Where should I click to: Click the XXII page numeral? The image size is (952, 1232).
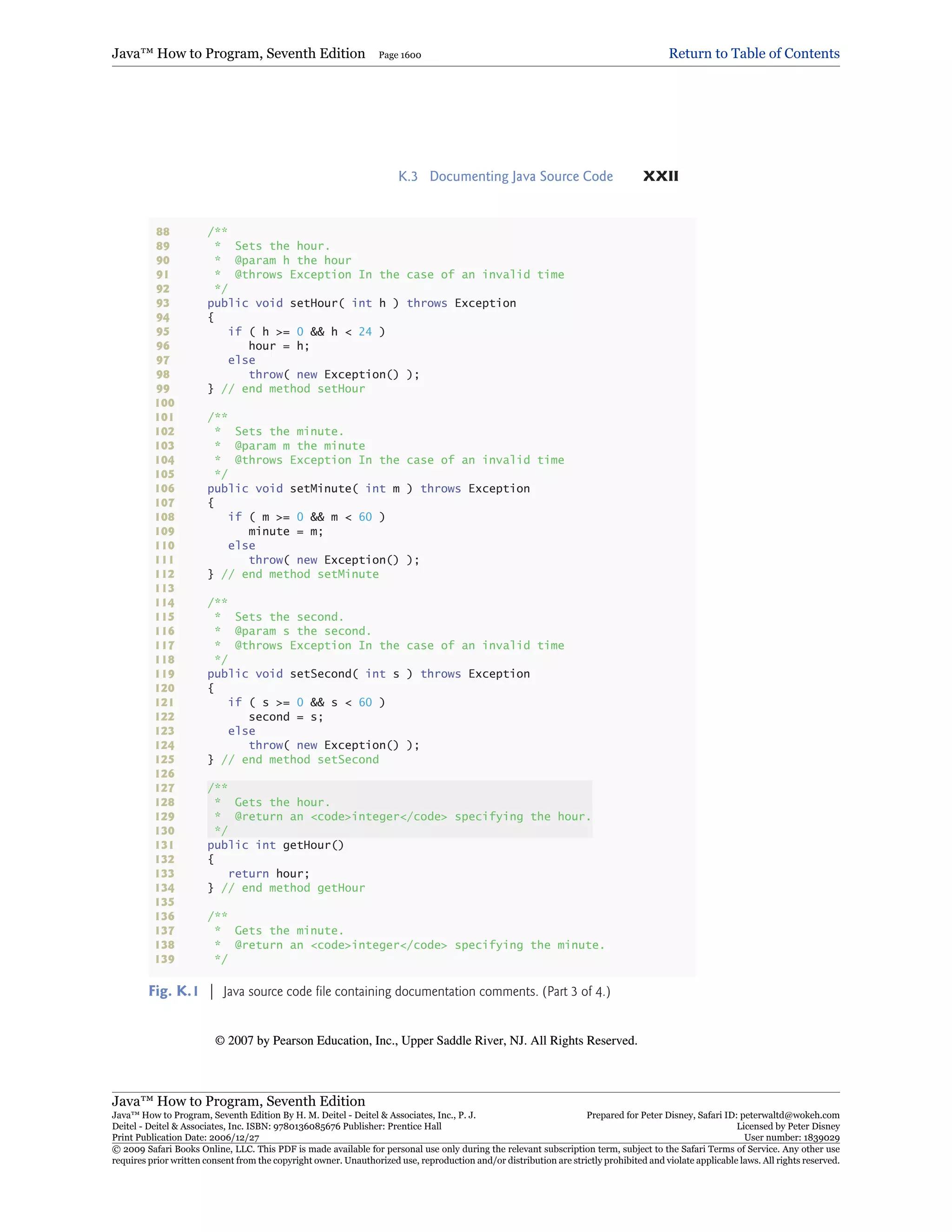661,177
